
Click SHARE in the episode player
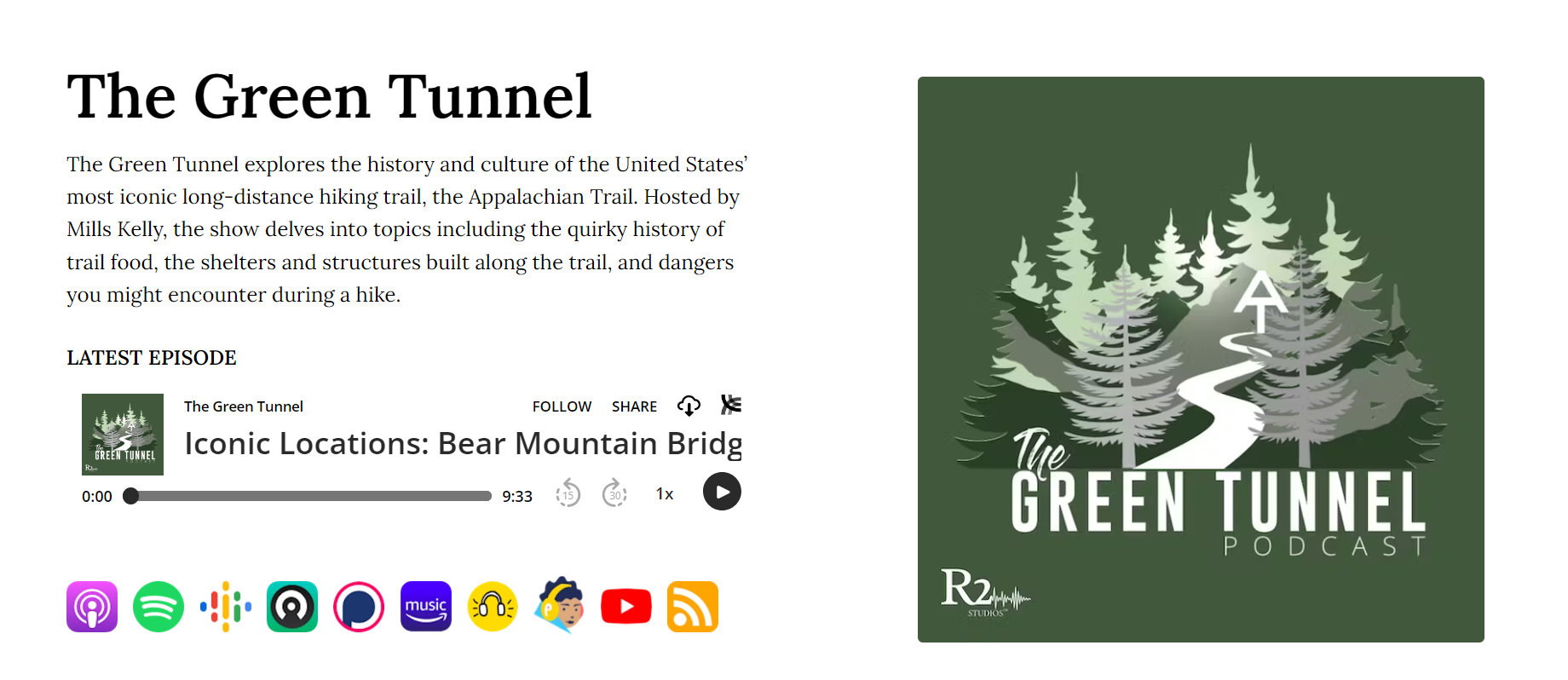pyautogui.click(x=634, y=406)
